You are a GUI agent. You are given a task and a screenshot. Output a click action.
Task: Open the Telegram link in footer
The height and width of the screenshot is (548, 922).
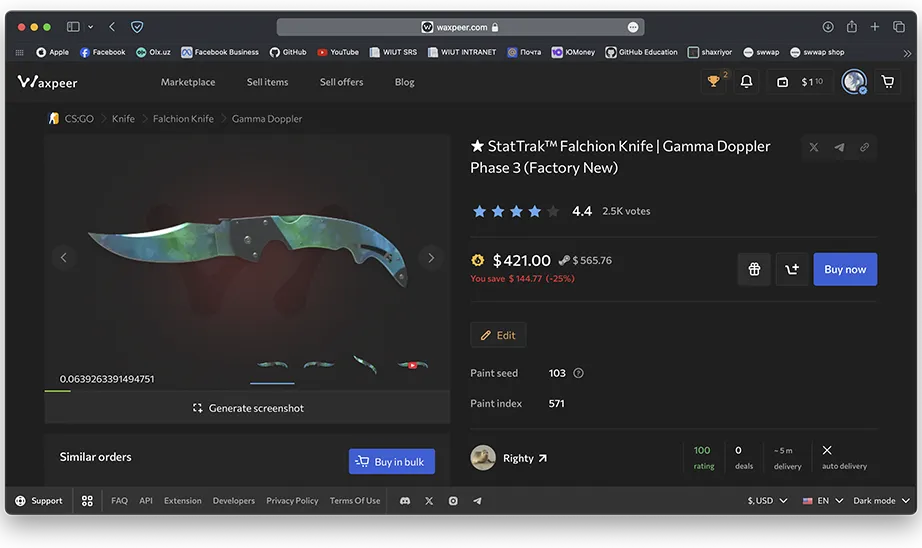(477, 501)
